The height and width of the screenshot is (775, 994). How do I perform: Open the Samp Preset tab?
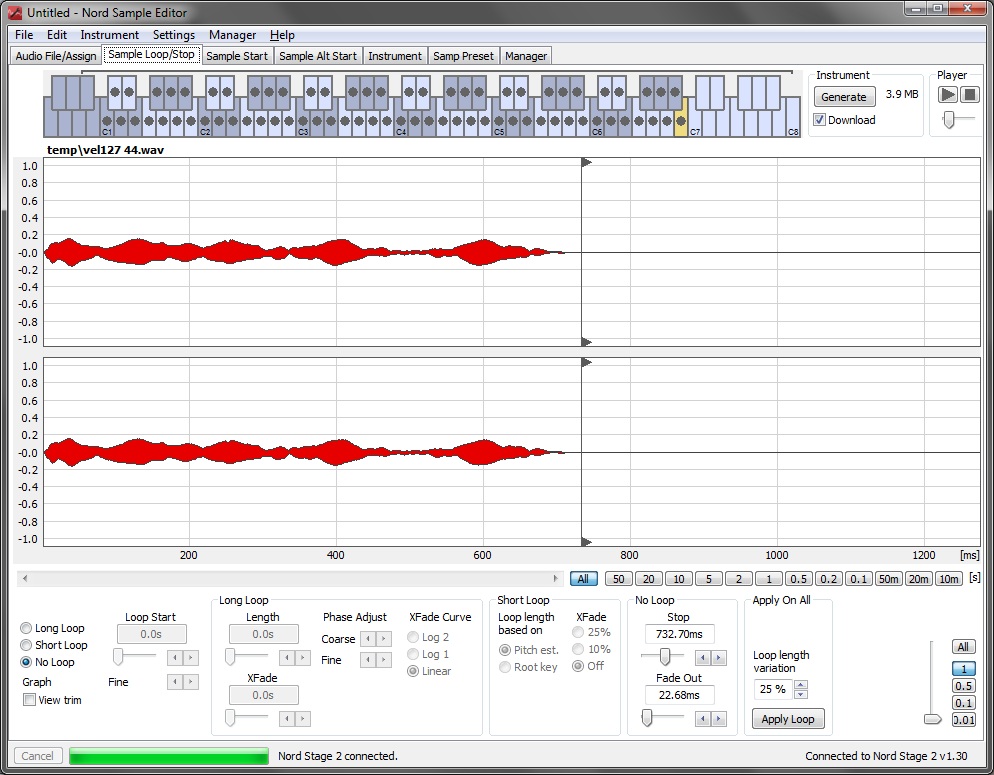click(463, 56)
